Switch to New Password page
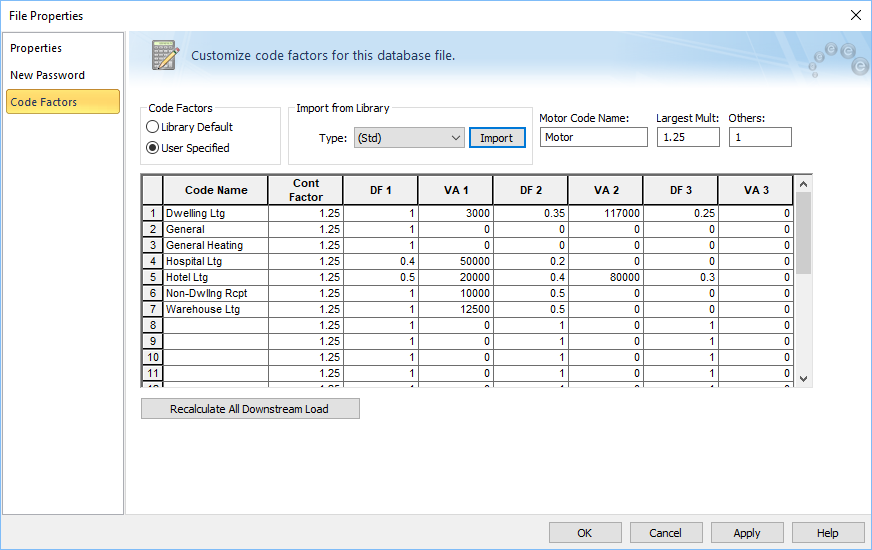This screenshot has width=872, height=550. click(x=47, y=75)
